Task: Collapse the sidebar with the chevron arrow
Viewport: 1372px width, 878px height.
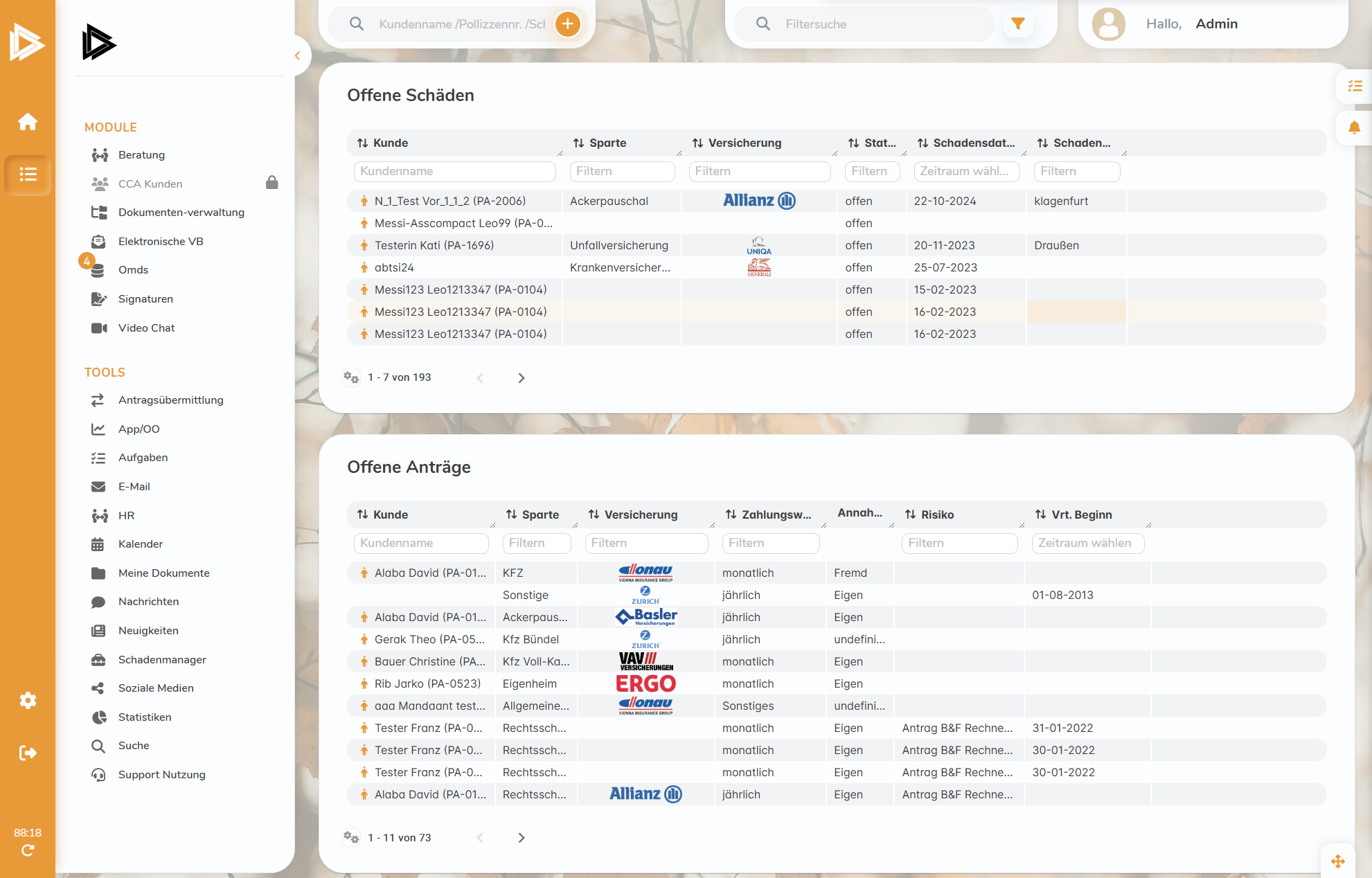Action: tap(298, 56)
